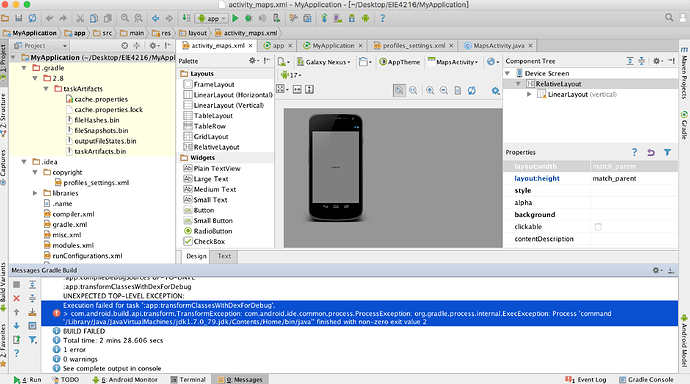Filter properties with funnel icon
The width and height of the screenshot is (690, 384).
(x=668, y=152)
